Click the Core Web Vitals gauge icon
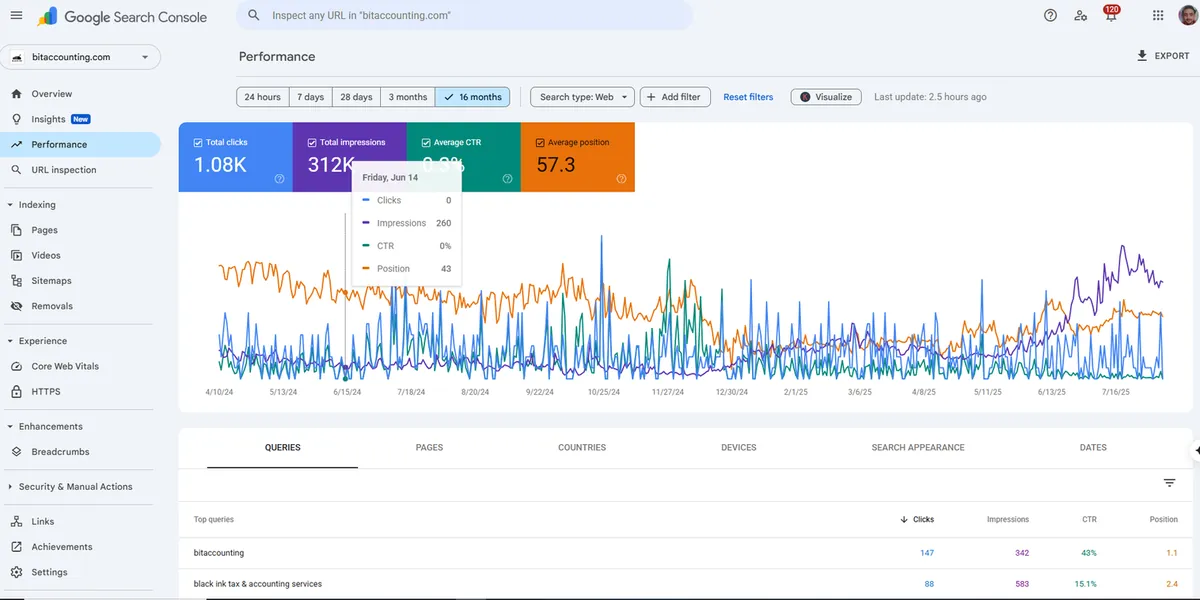 click(x=16, y=366)
